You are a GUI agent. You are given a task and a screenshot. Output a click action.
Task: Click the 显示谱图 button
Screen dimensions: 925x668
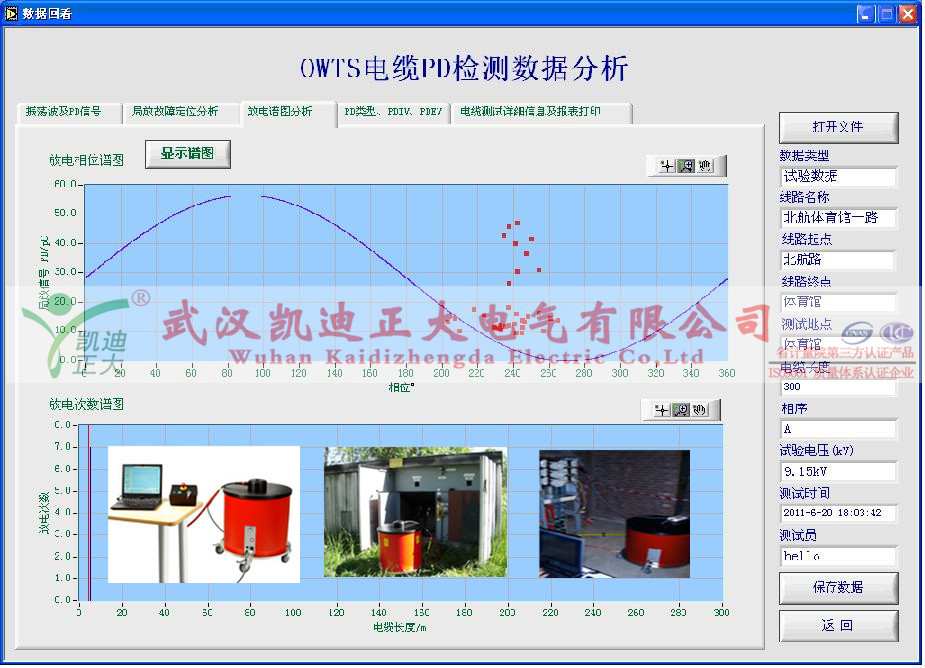186,155
